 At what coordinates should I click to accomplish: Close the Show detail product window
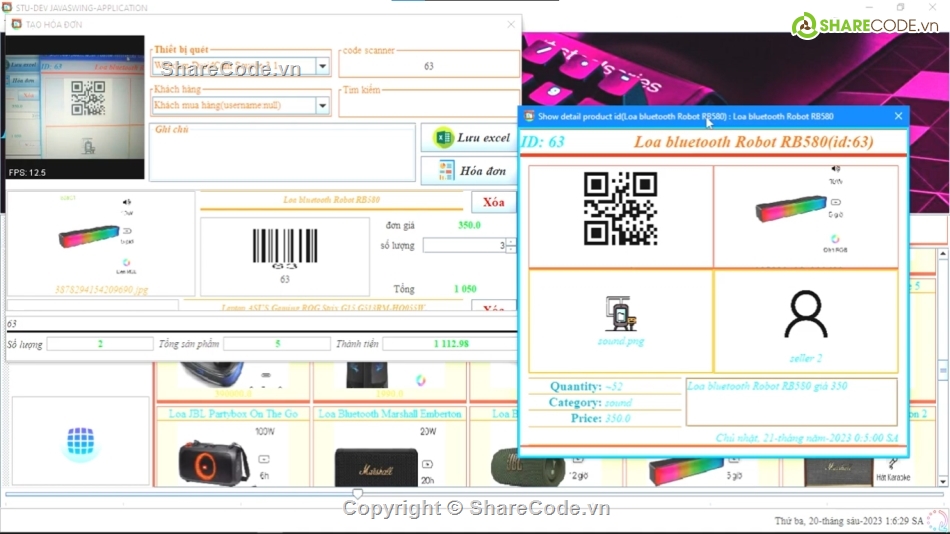point(898,116)
